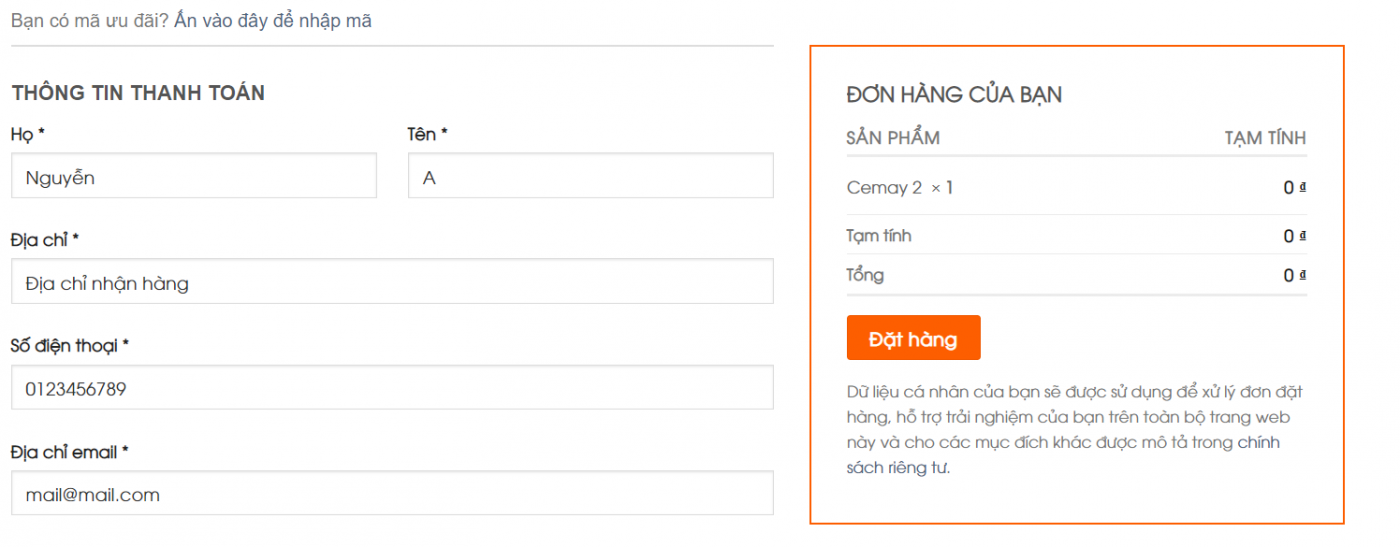Viewport: 1400px width, 547px height.
Task: Click the Cemay 2 × 1 product row
Action: coord(1076,187)
